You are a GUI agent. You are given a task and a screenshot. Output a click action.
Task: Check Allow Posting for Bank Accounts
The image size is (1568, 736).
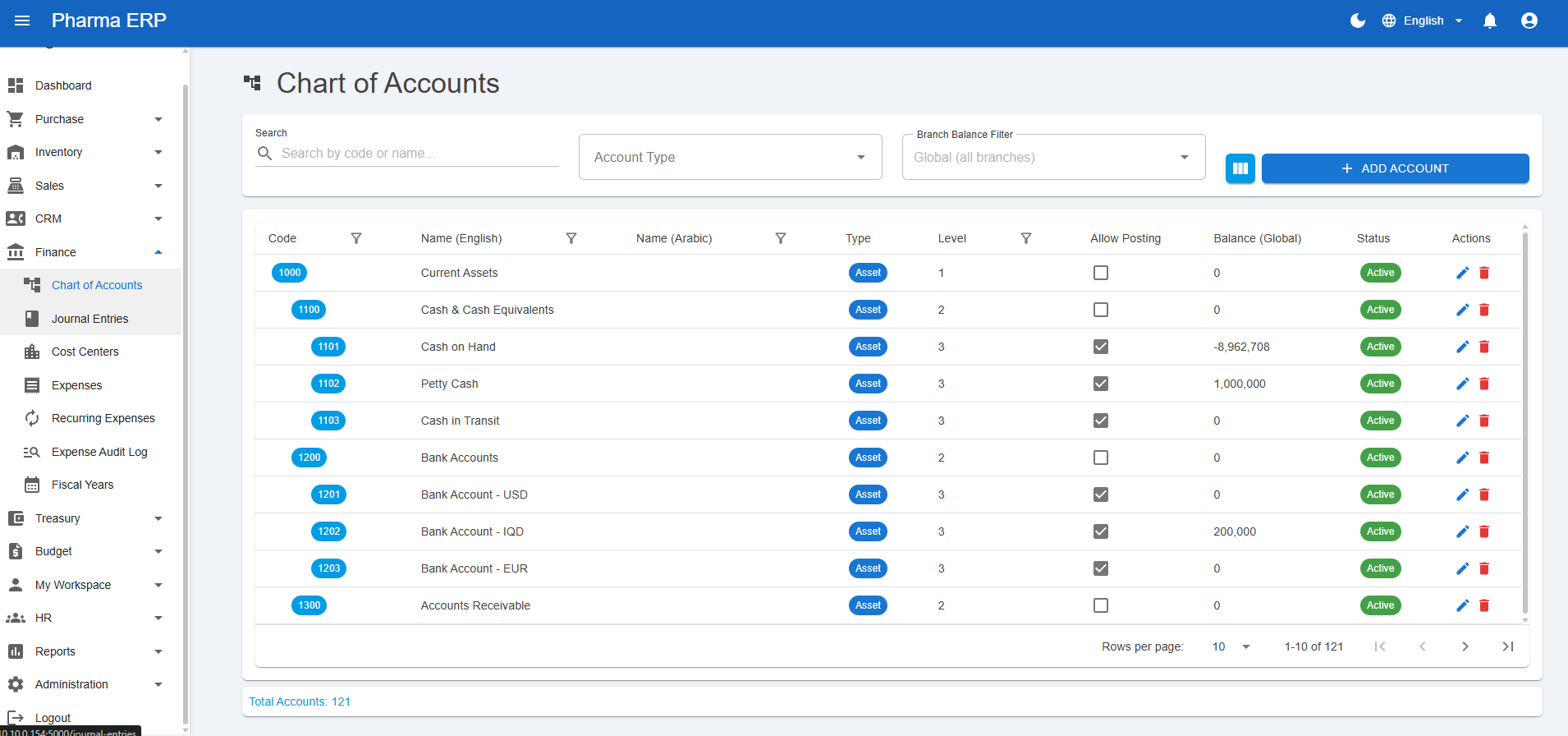(x=1101, y=458)
